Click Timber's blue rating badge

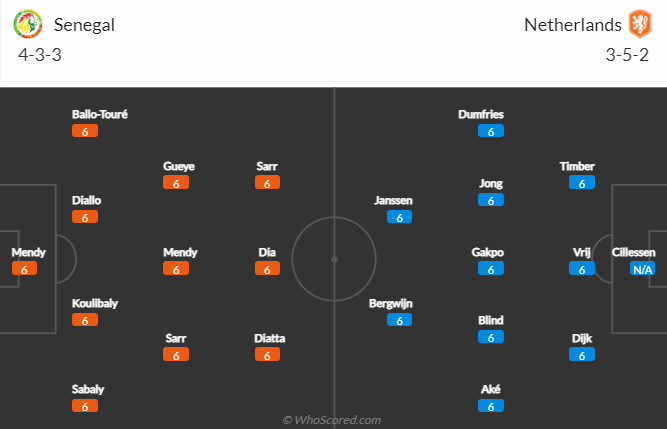tap(582, 183)
